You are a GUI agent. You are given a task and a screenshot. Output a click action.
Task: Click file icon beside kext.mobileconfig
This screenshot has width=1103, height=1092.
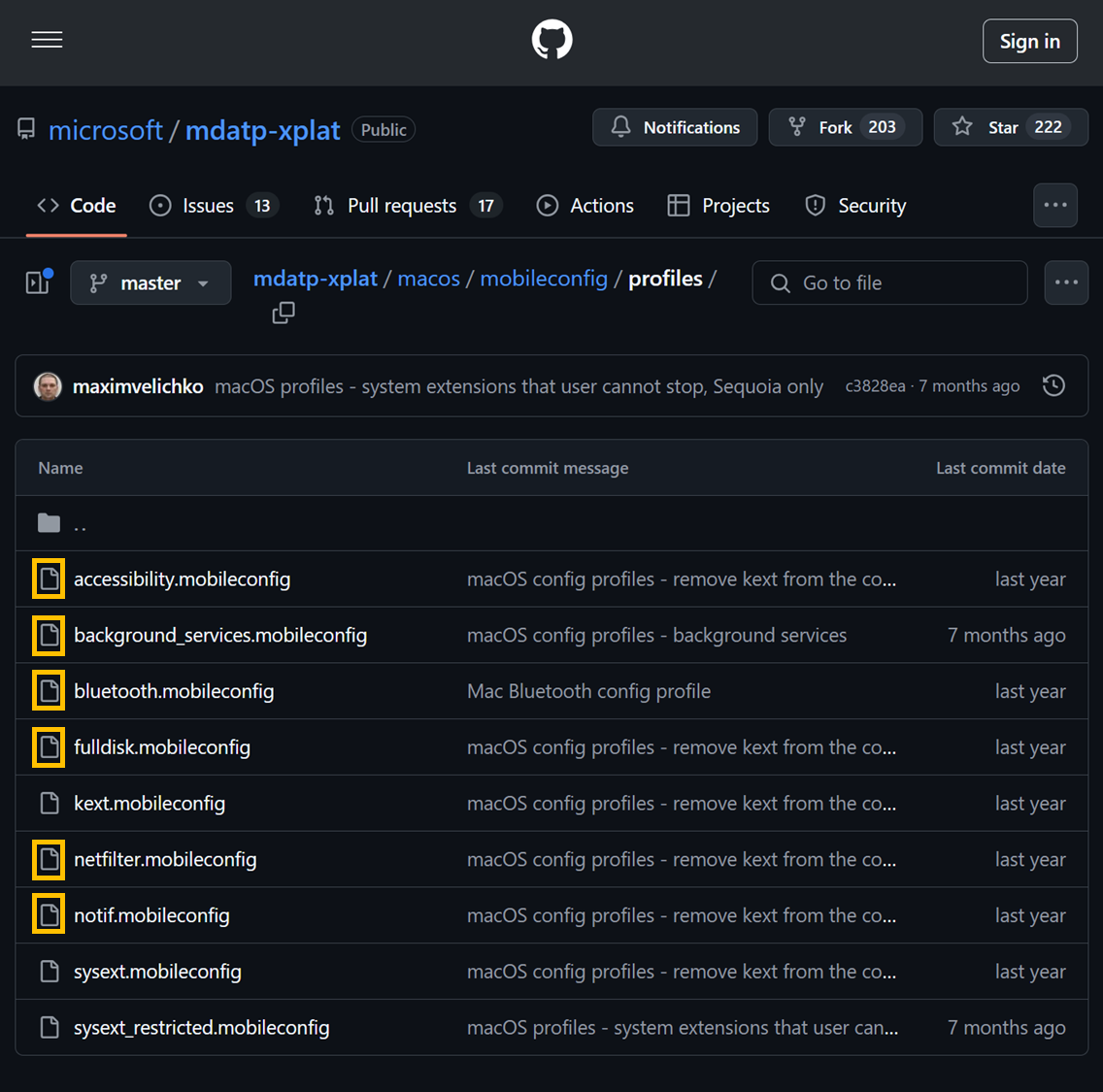click(49, 803)
